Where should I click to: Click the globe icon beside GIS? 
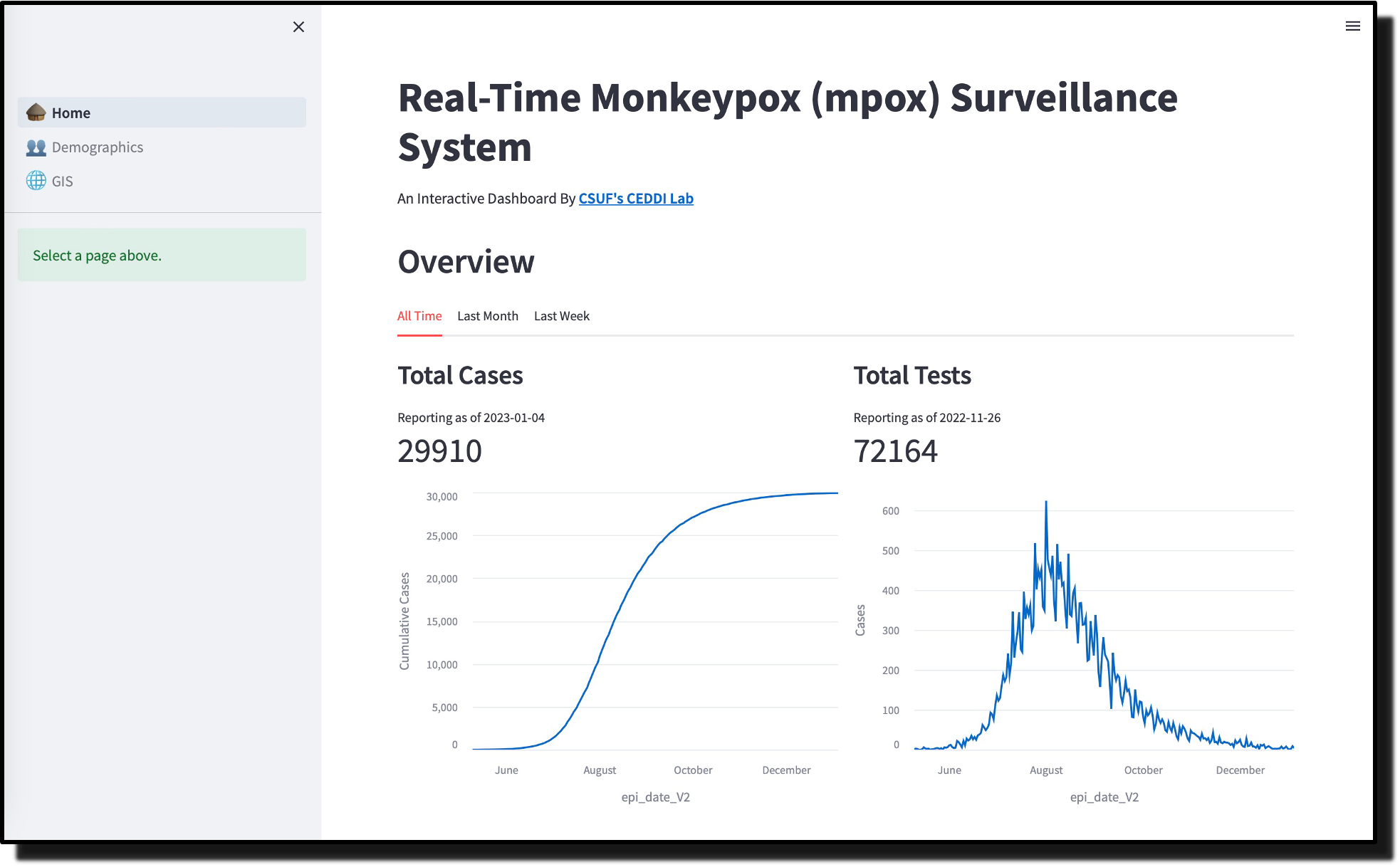tap(36, 181)
